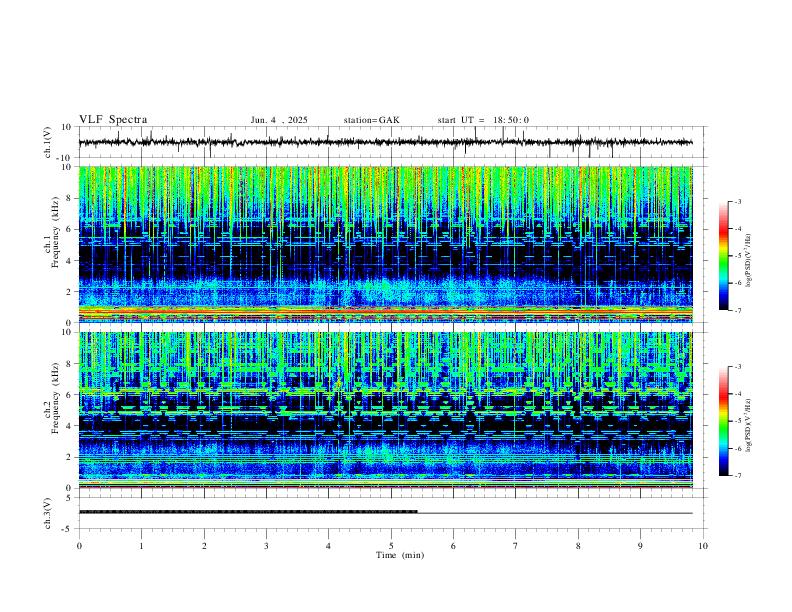Viewport: 792px width, 612px height.
Task: Click the ch.1 voltage waveform trace
Action: [385, 142]
